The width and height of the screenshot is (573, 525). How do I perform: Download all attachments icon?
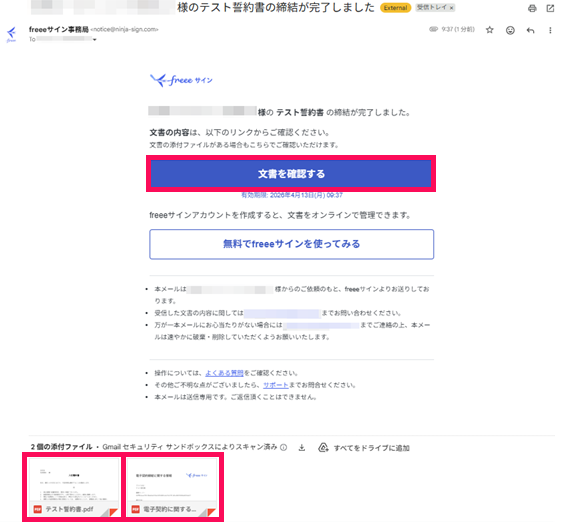tap(302, 448)
